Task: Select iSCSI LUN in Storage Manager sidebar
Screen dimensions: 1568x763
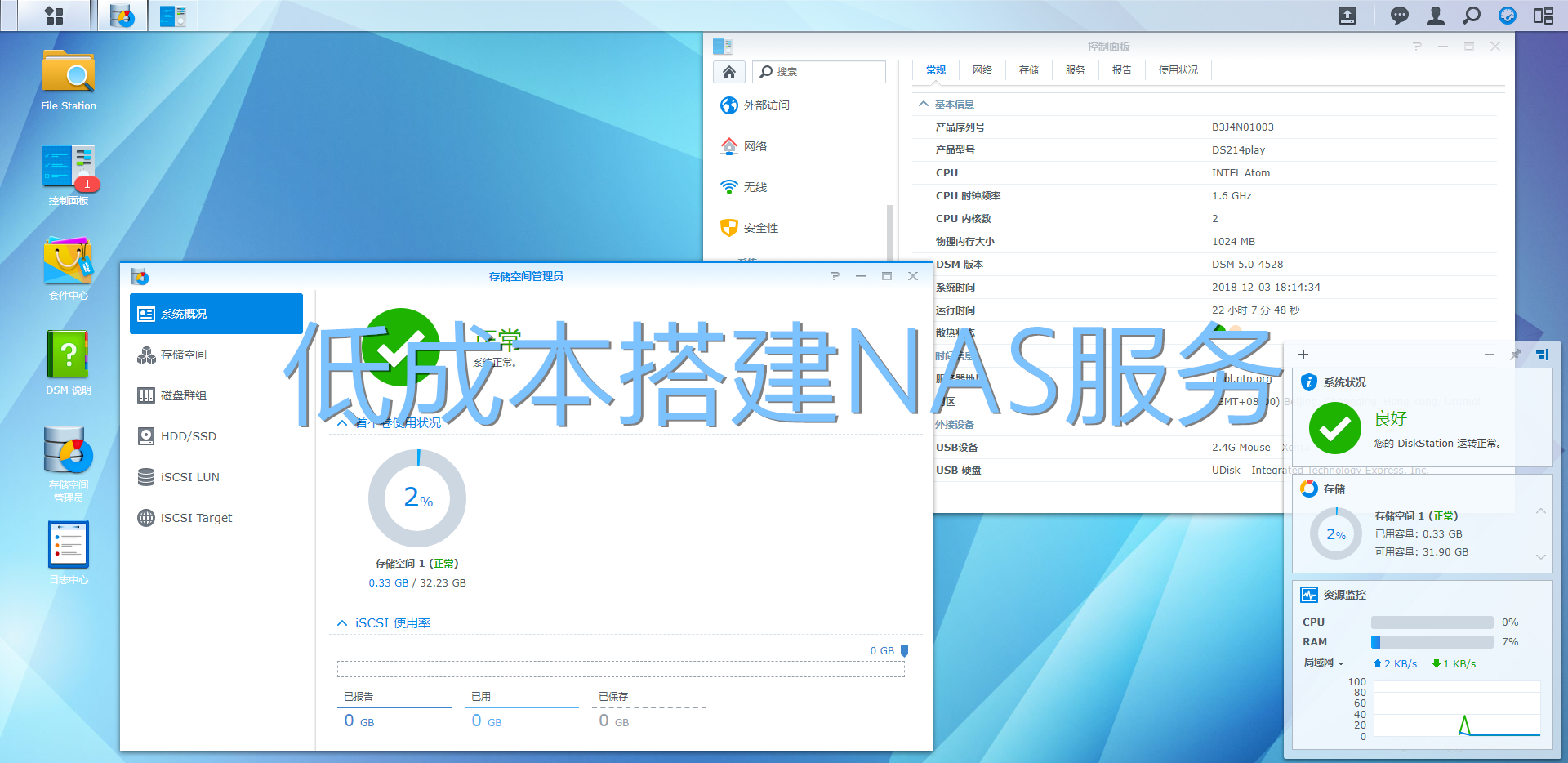Action: 216,477
